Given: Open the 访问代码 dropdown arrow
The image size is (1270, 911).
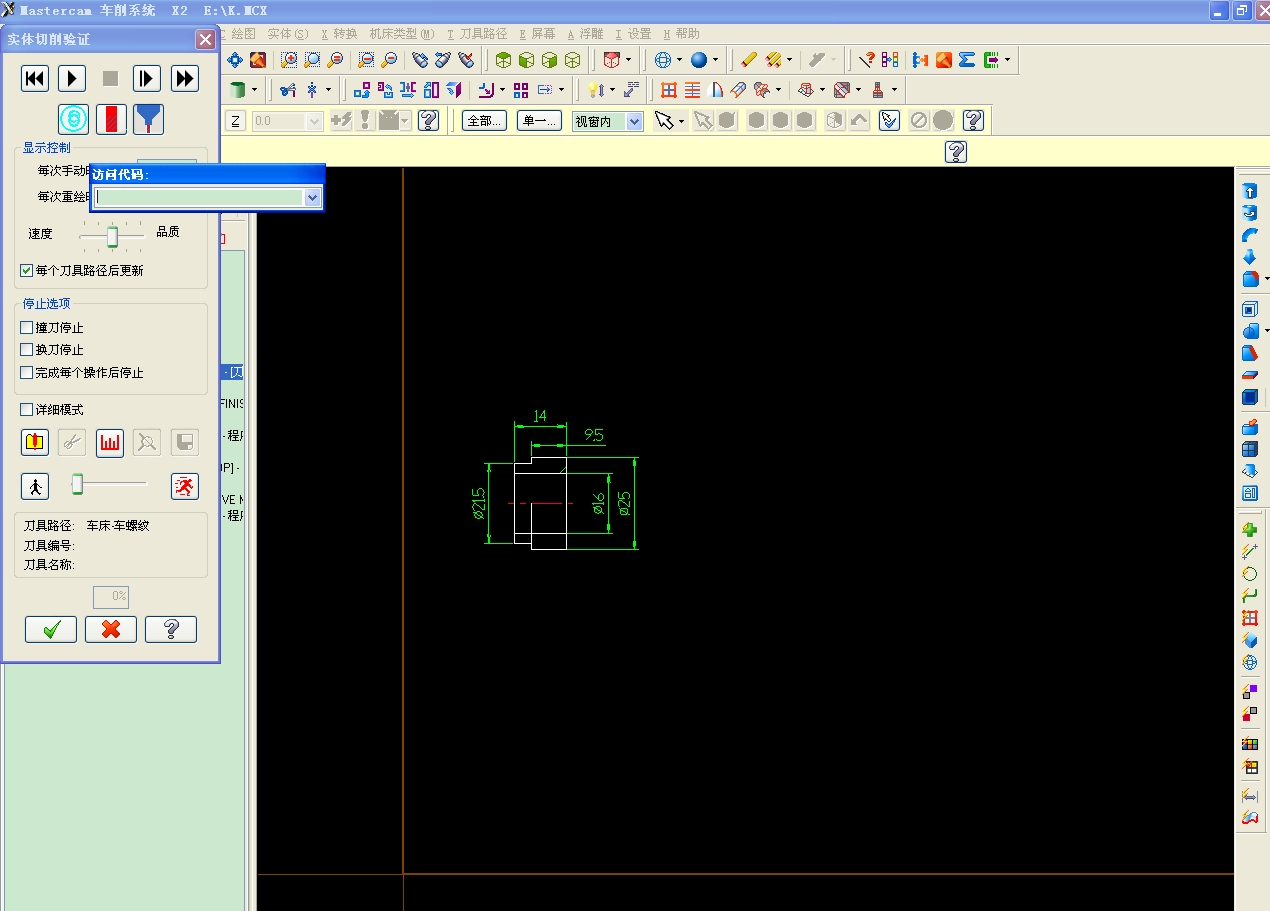Looking at the screenshot, I should click(312, 198).
